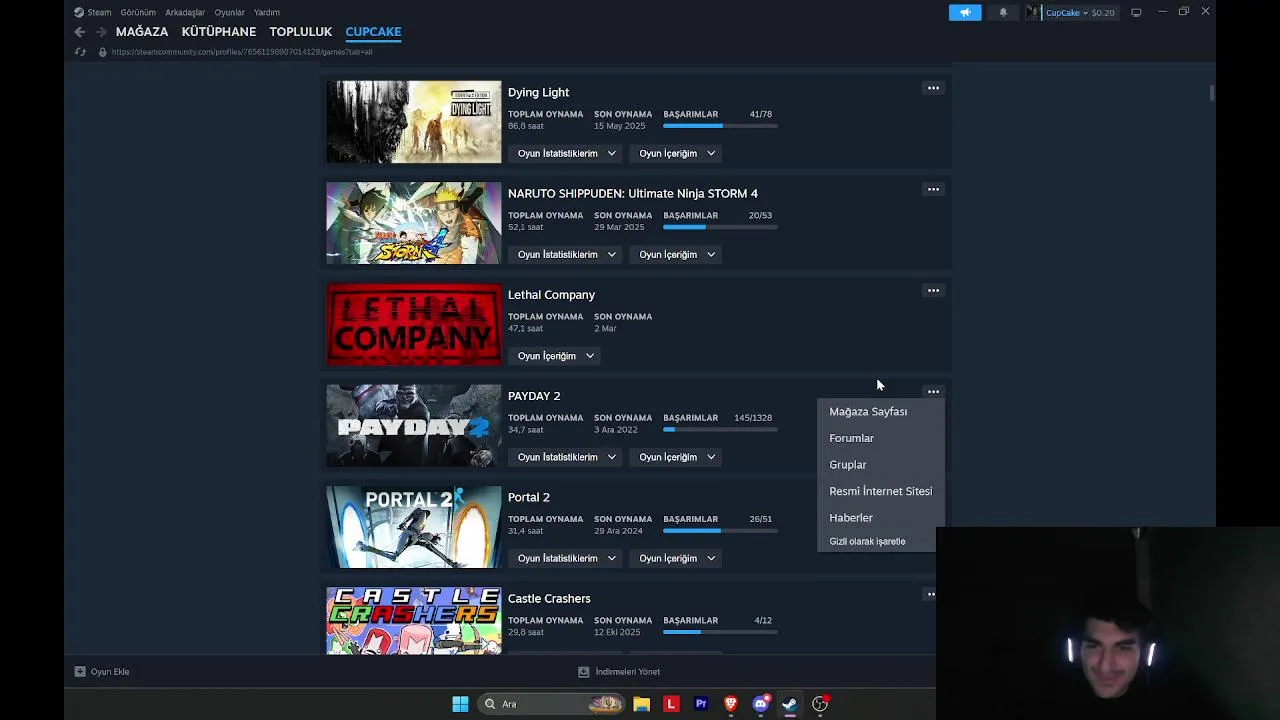Click the CupCake profile avatar
The image size is (1280, 720).
(1032, 13)
